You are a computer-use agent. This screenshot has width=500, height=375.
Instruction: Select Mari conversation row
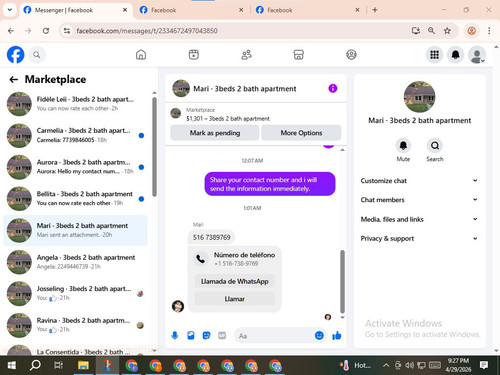(x=75, y=230)
